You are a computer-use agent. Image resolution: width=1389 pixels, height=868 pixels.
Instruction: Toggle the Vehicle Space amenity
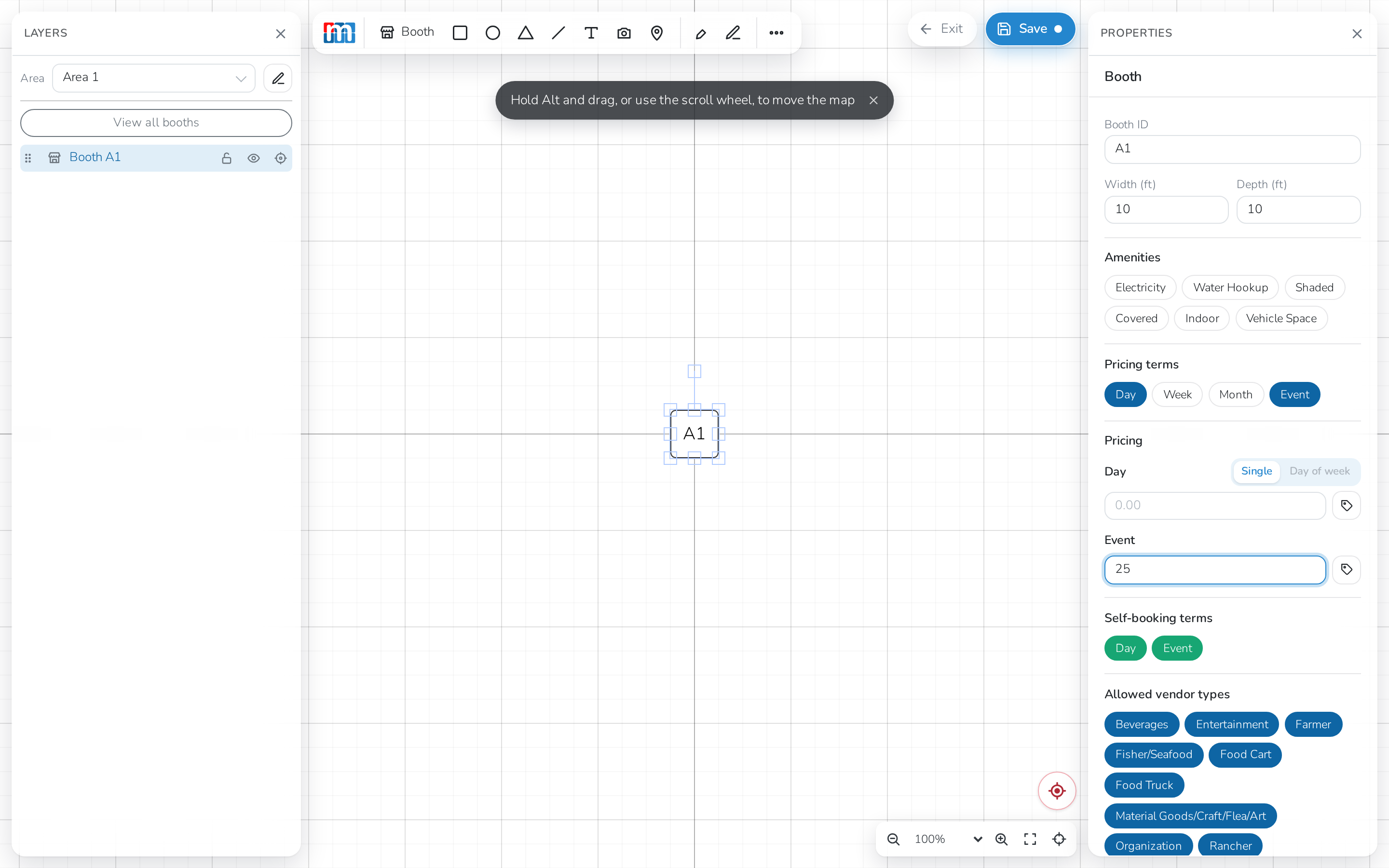pyautogui.click(x=1281, y=318)
